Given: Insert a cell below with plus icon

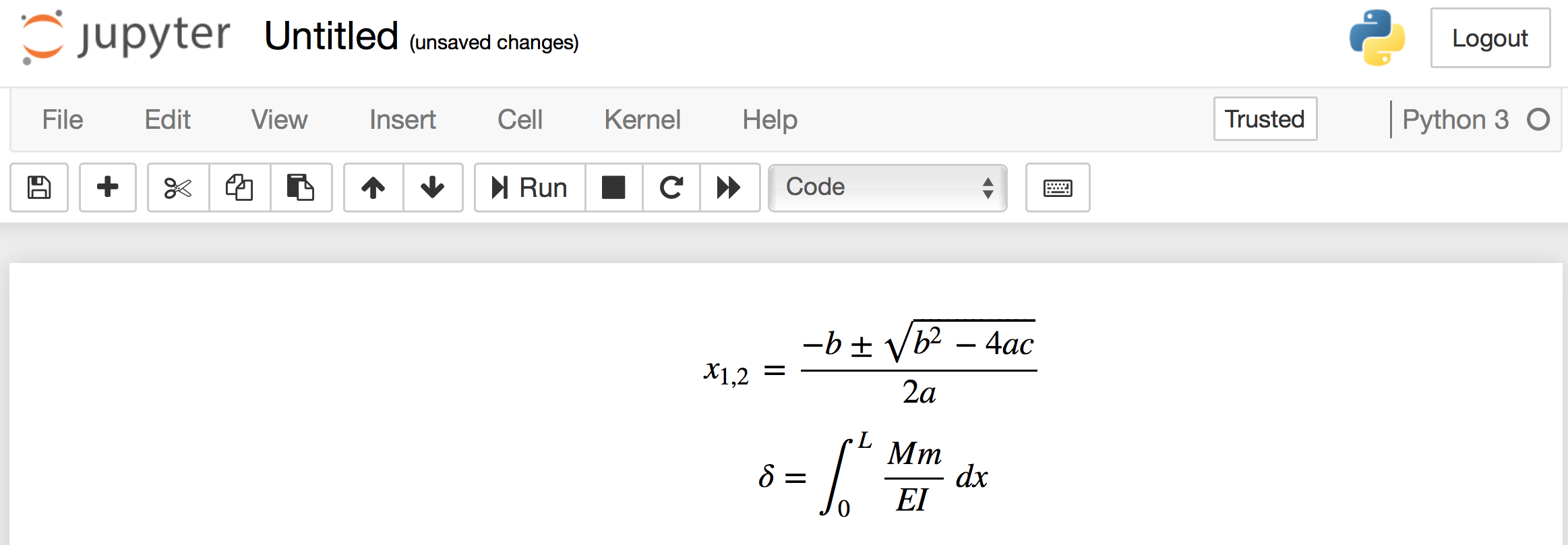Looking at the screenshot, I should (x=108, y=188).
